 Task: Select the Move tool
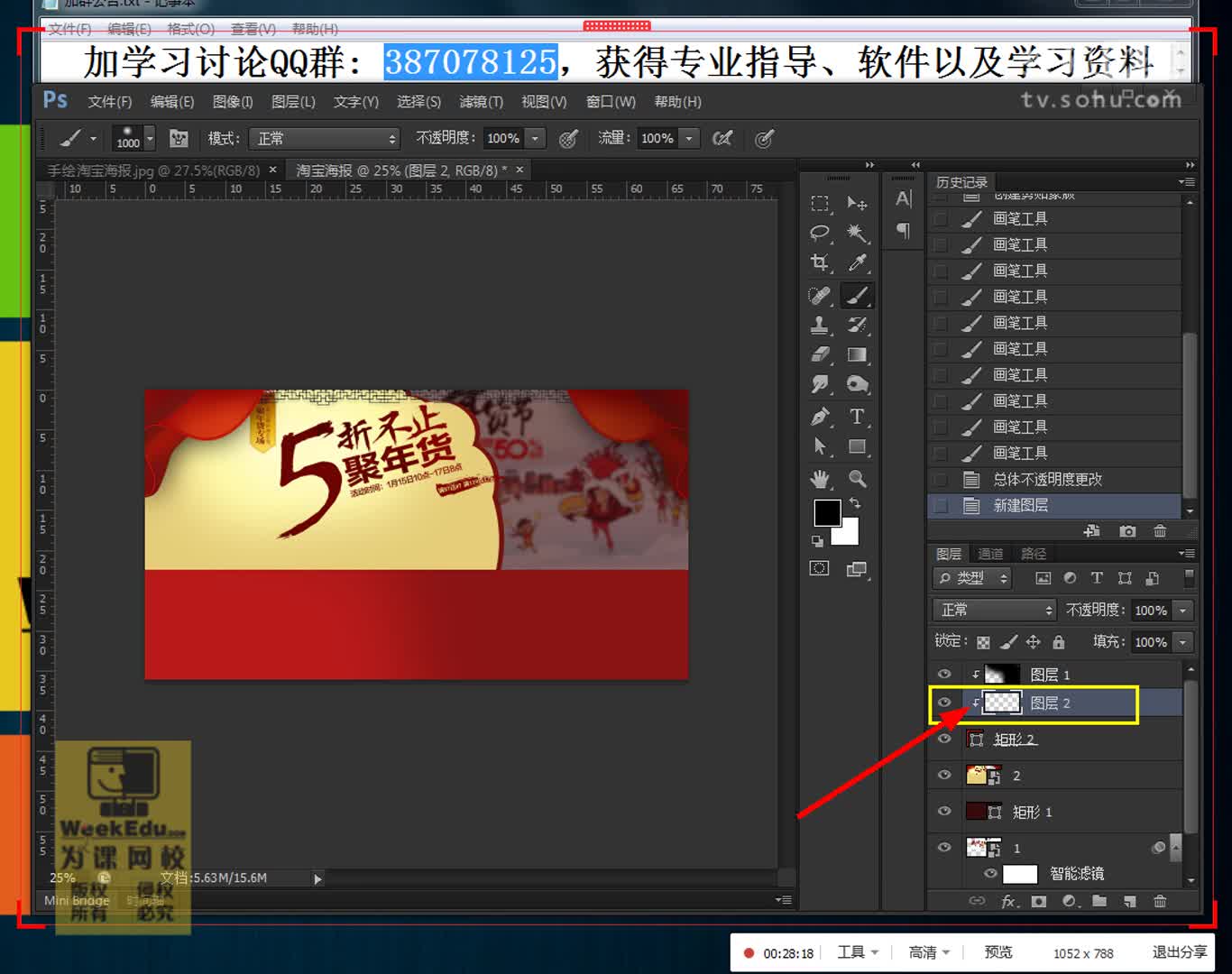(x=857, y=204)
